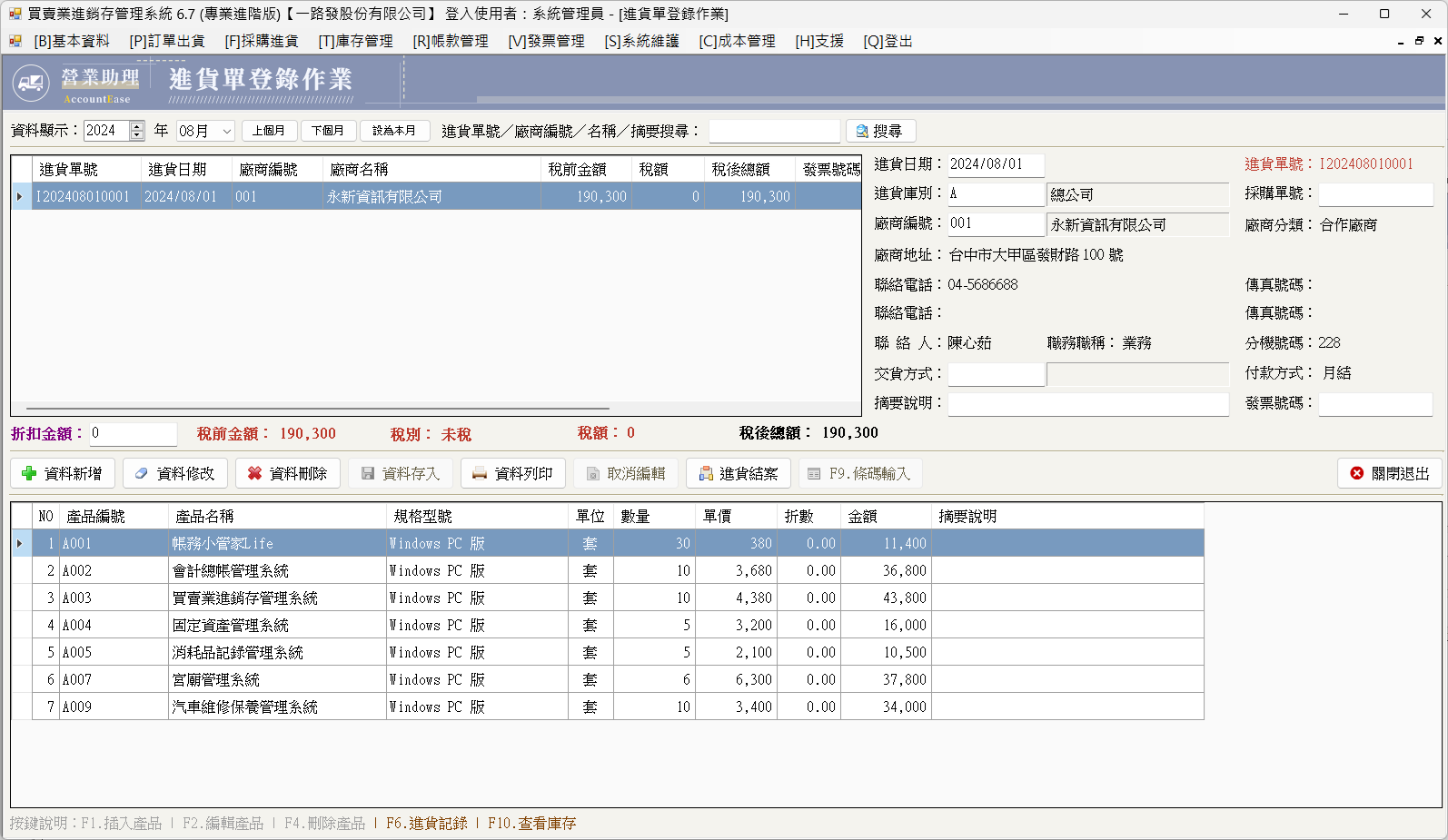
Task: Open the [T]庫存管理 menu
Action: tap(355, 41)
